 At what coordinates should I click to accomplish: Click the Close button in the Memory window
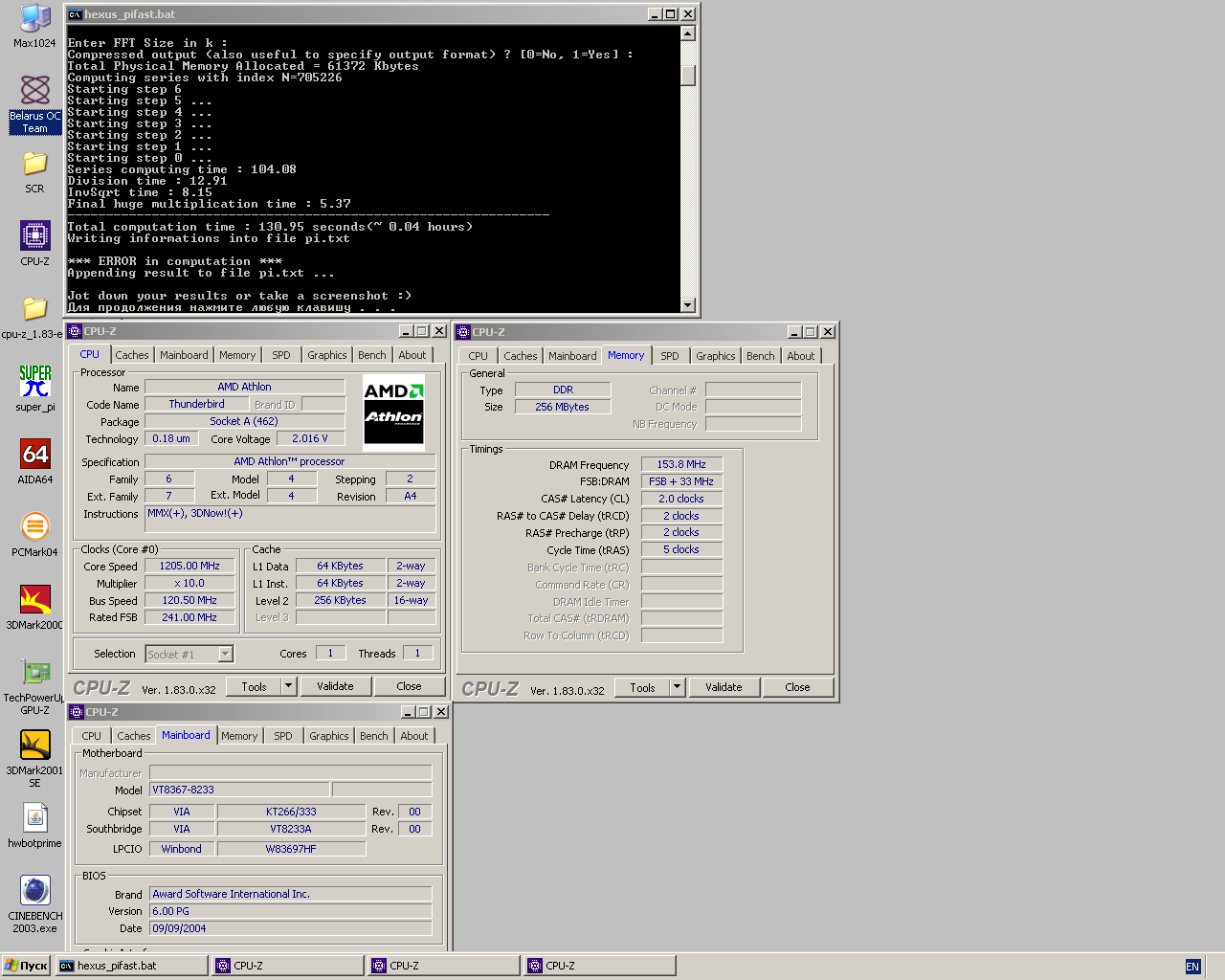point(797,687)
